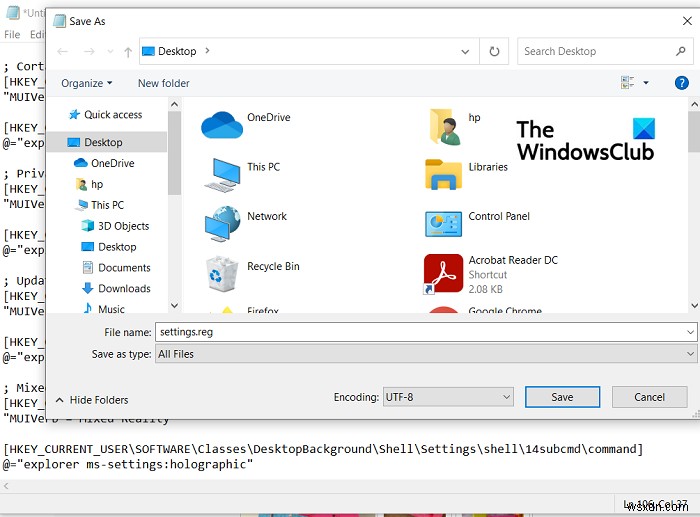Open the Help question mark

[x=681, y=83]
